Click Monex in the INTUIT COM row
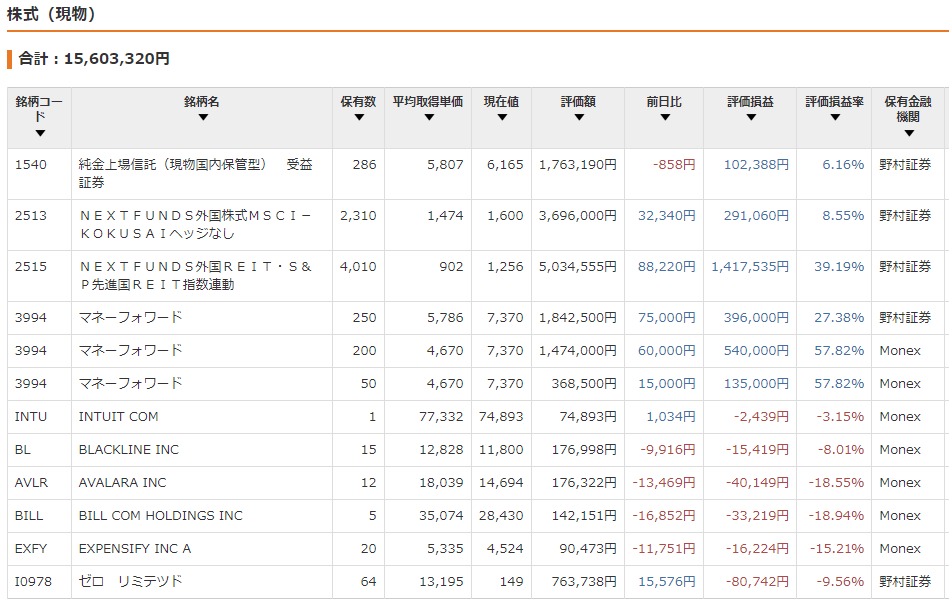 (x=900, y=417)
